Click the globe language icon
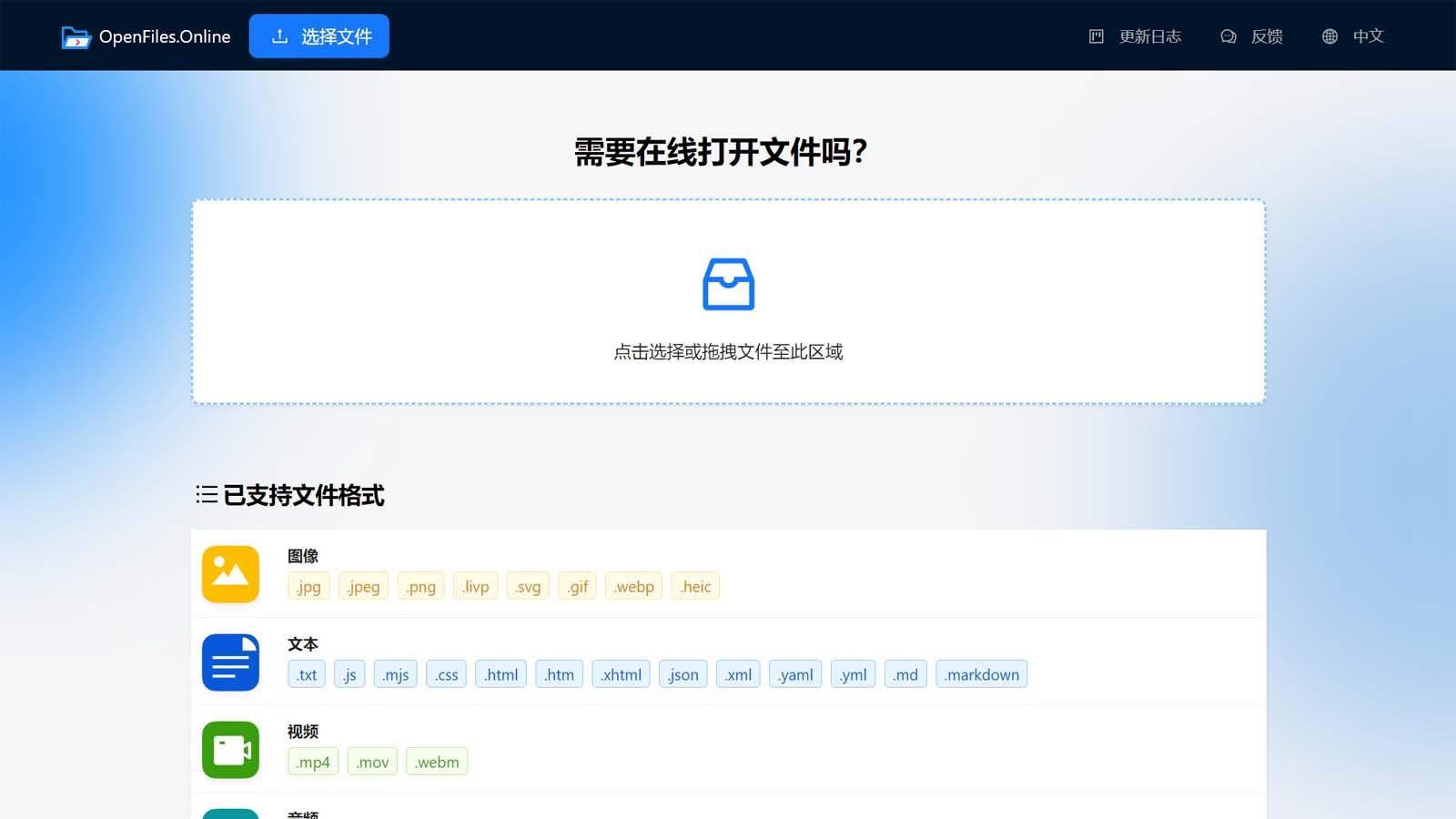 pos(1330,36)
